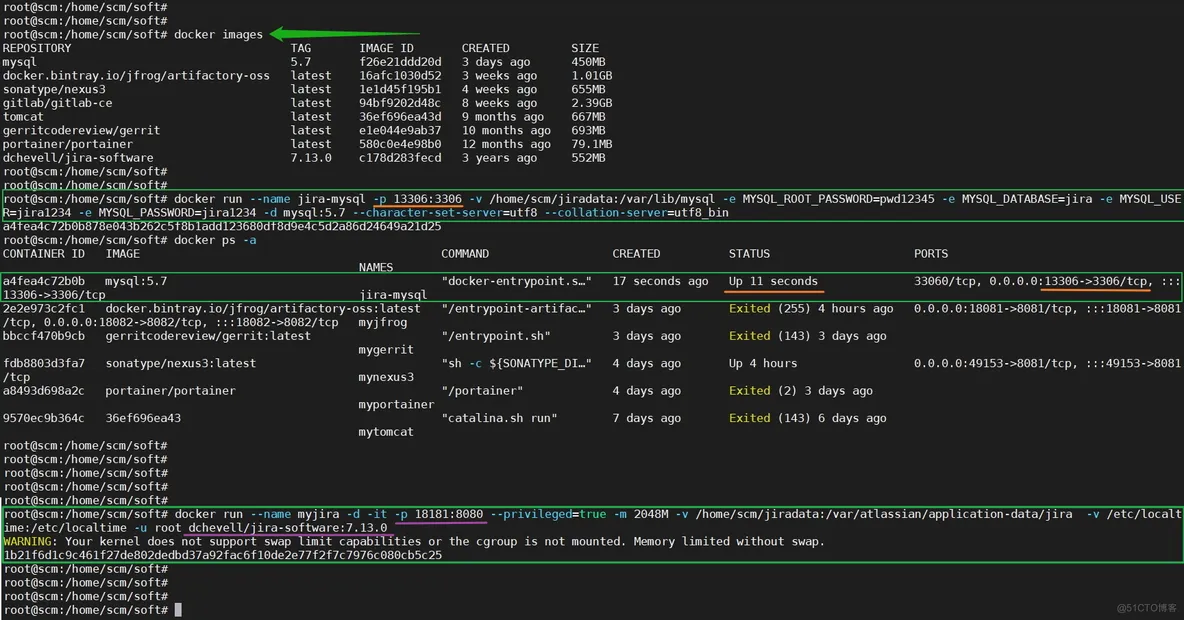Select image ID 94bf9202d48c
The height and width of the screenshot is (620, 1184).
[400, 103]
